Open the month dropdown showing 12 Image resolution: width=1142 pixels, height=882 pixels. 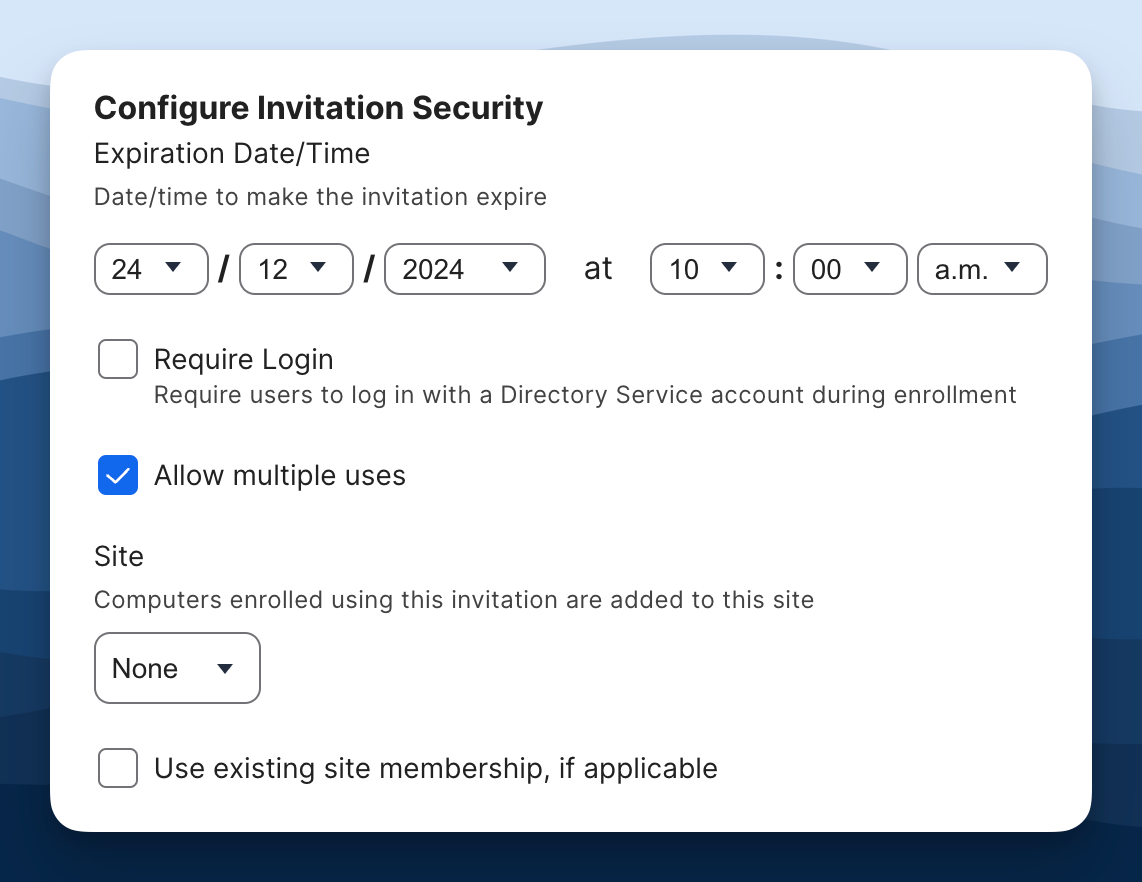click(x=296, y=268)
